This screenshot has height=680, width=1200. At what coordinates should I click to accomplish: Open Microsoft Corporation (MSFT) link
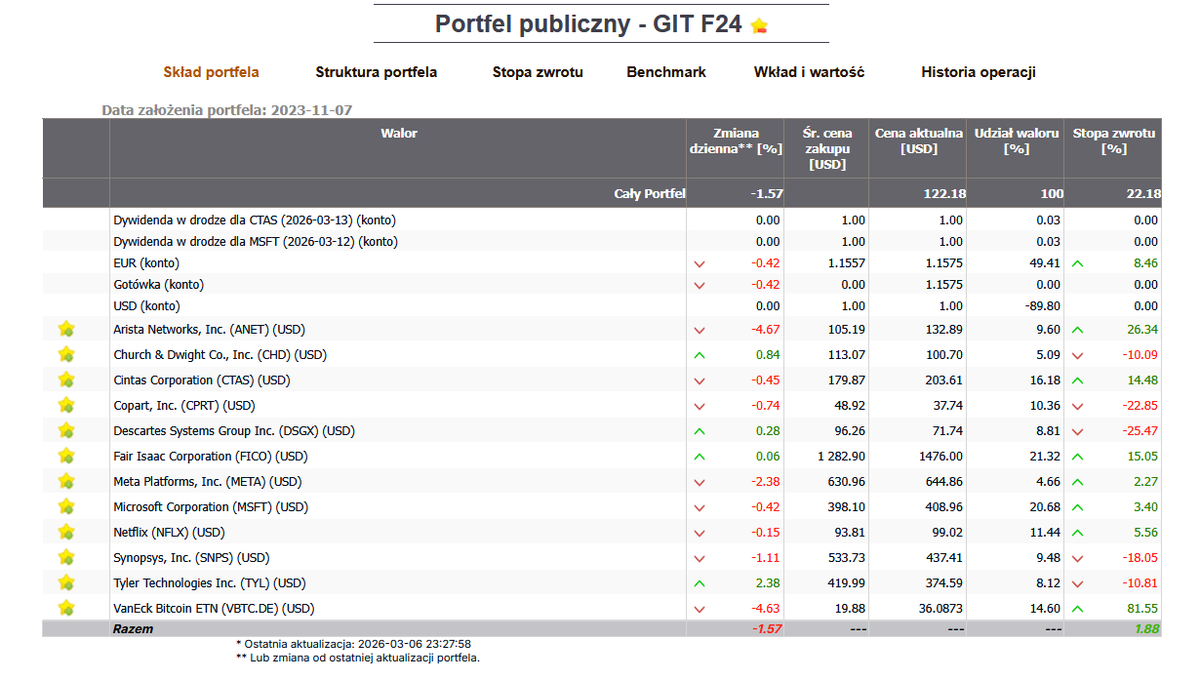[x=210, y=507]
